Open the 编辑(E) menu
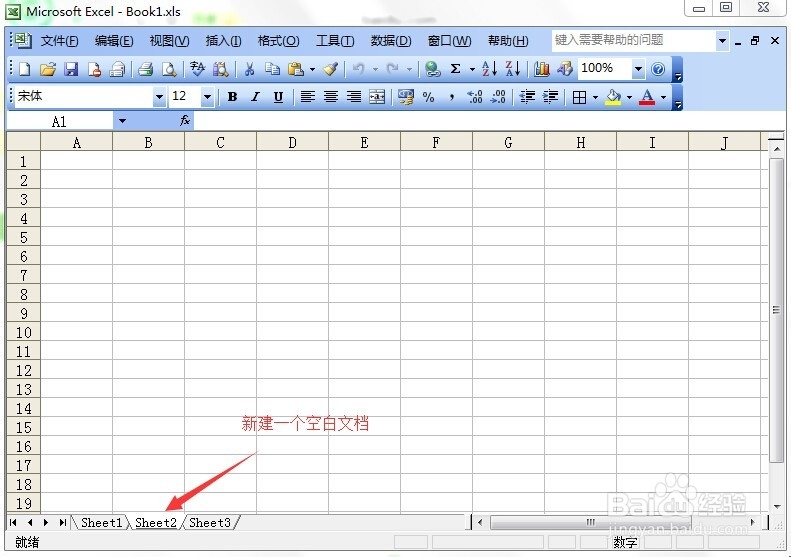Viewport: 791px width, 557px height. click(x=114, y=41)
